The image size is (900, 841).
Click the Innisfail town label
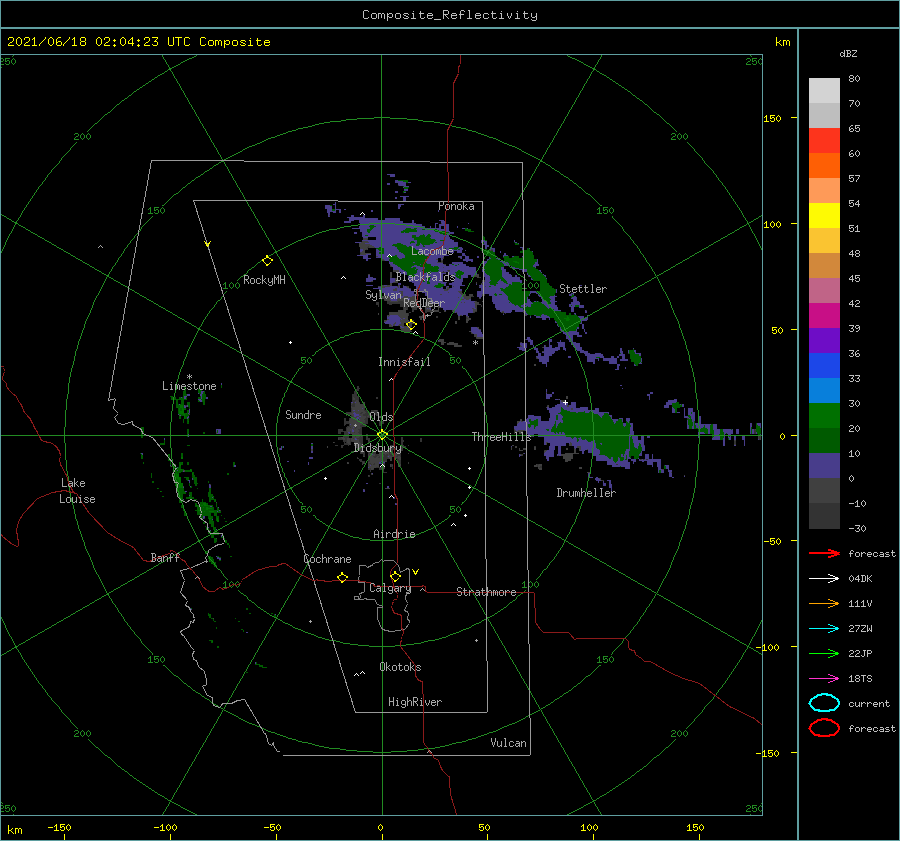click(x=404, y=362)
